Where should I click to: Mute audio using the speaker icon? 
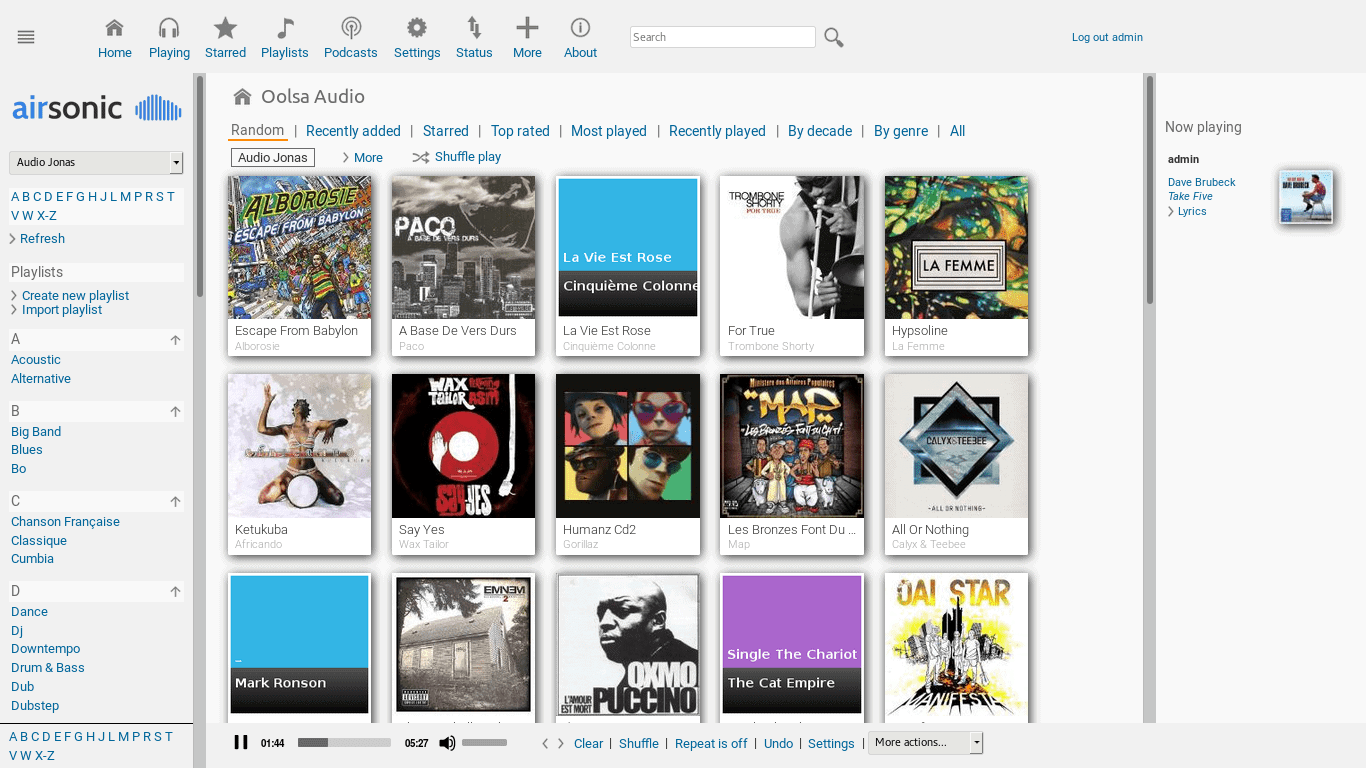tap(447, 743)
